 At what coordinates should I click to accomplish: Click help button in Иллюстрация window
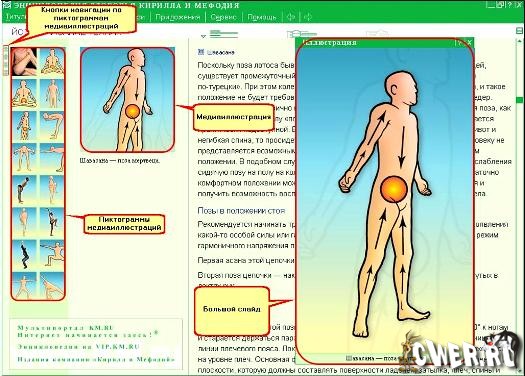pyautogui.click(x=458, y=43)
